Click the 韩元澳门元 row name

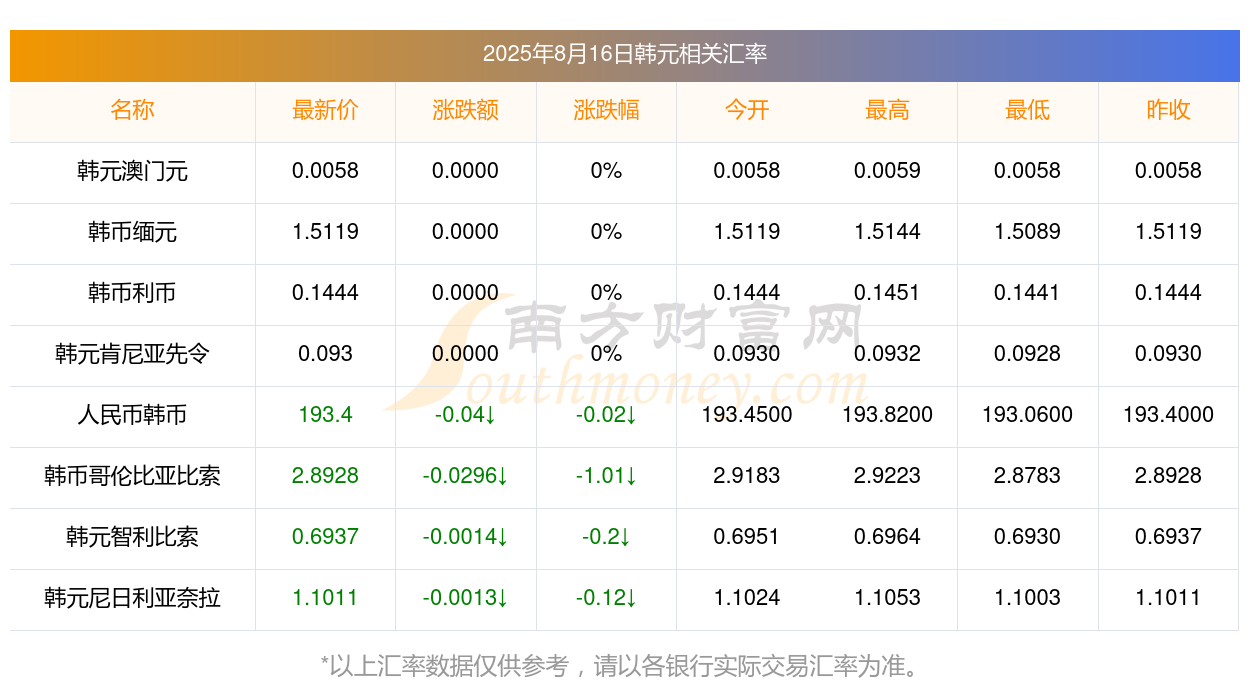coord(132,171)
